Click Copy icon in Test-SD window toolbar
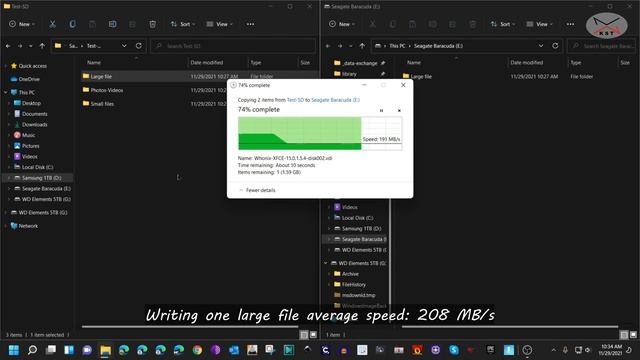This screenshot has width=640, height=360. pyautogui.click(x=72, y=24)
